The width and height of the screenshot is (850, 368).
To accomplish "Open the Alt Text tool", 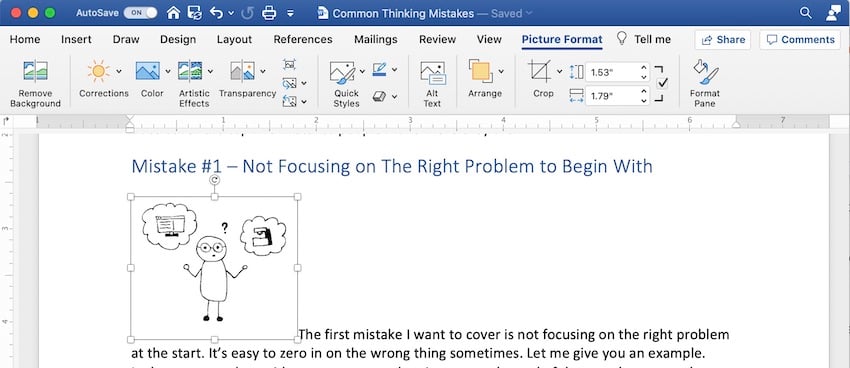I will click(x=433, y=83).
